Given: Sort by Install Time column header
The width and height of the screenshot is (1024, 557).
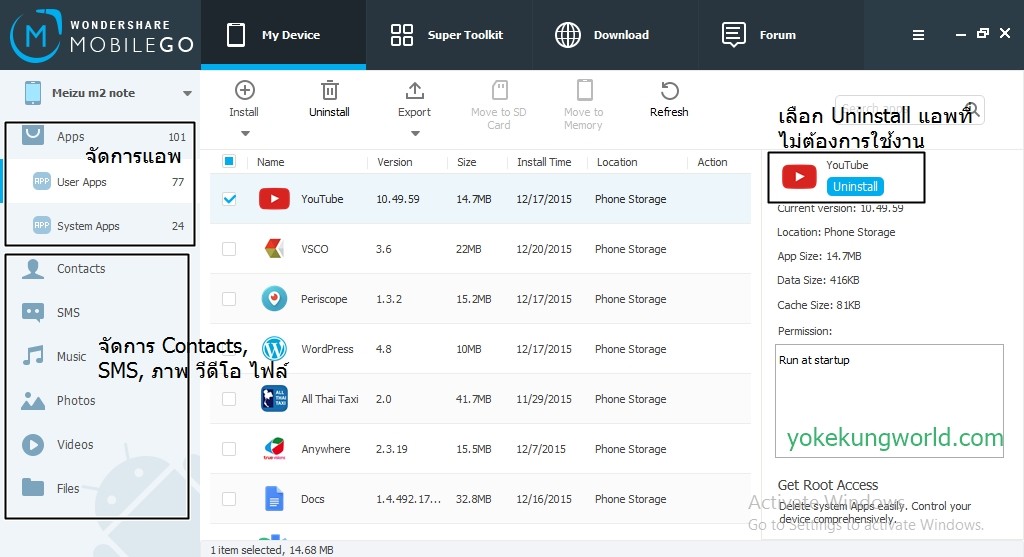Looking at the screenshot, I should [544, 162].
